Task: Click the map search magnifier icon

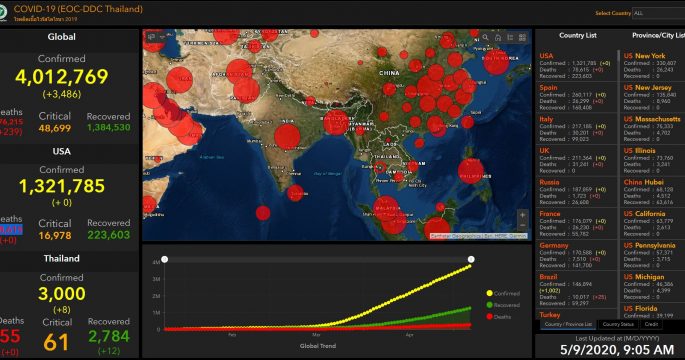Action: point(485,38)
